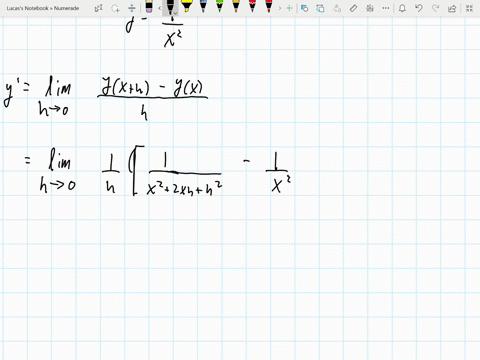
Task: Click the gear-like icon next to the ruler
Action: tap(370, 8)
